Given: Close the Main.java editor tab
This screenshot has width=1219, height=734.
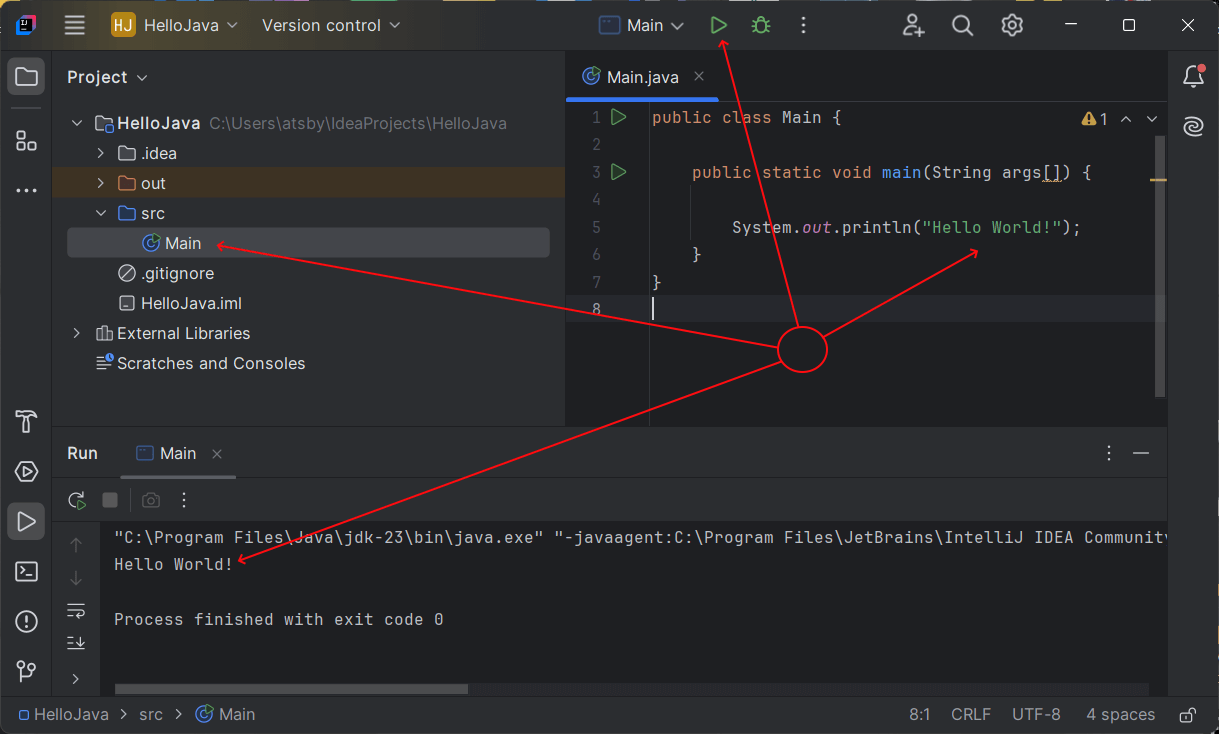Looking at the screenshot, I should coord(699,76).
